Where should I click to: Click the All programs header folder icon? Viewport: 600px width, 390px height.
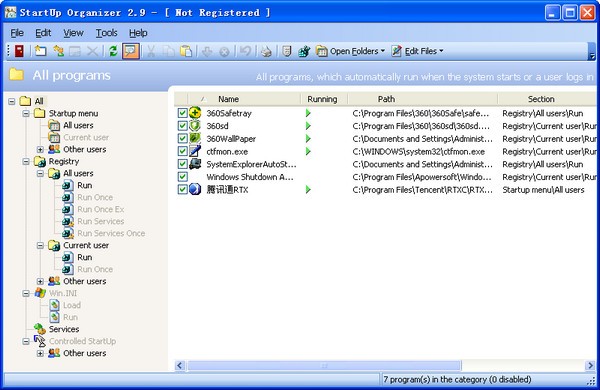pyautogui.click(x=16, y=74)
